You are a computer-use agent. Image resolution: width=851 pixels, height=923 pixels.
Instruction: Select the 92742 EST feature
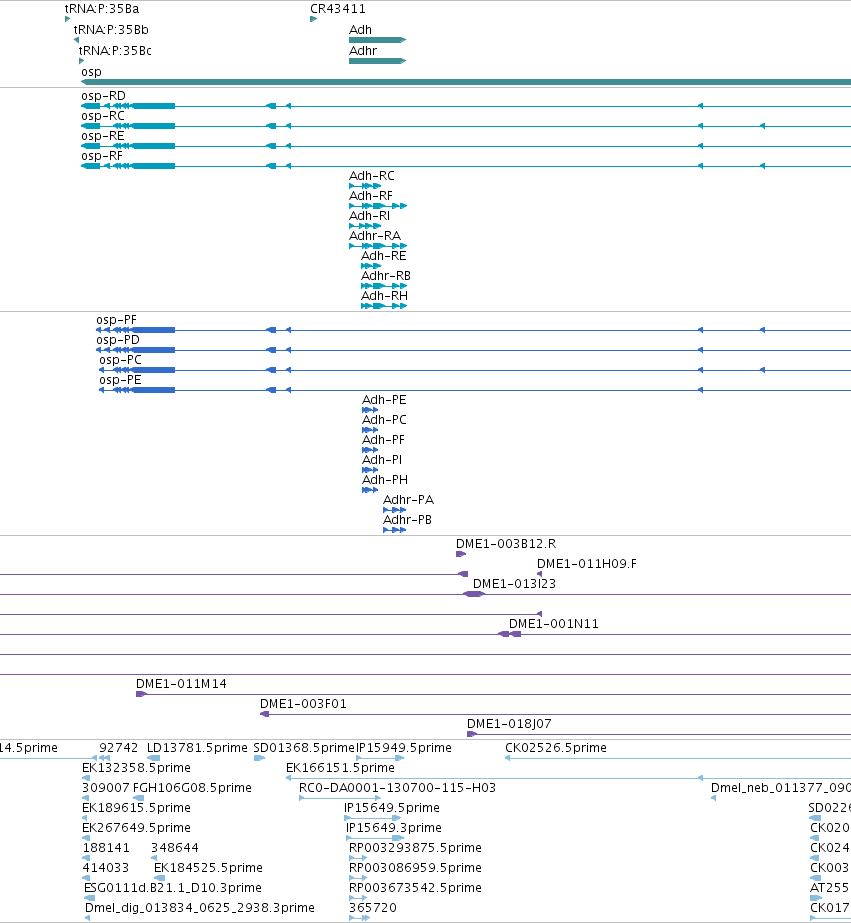tap(104, 758)
